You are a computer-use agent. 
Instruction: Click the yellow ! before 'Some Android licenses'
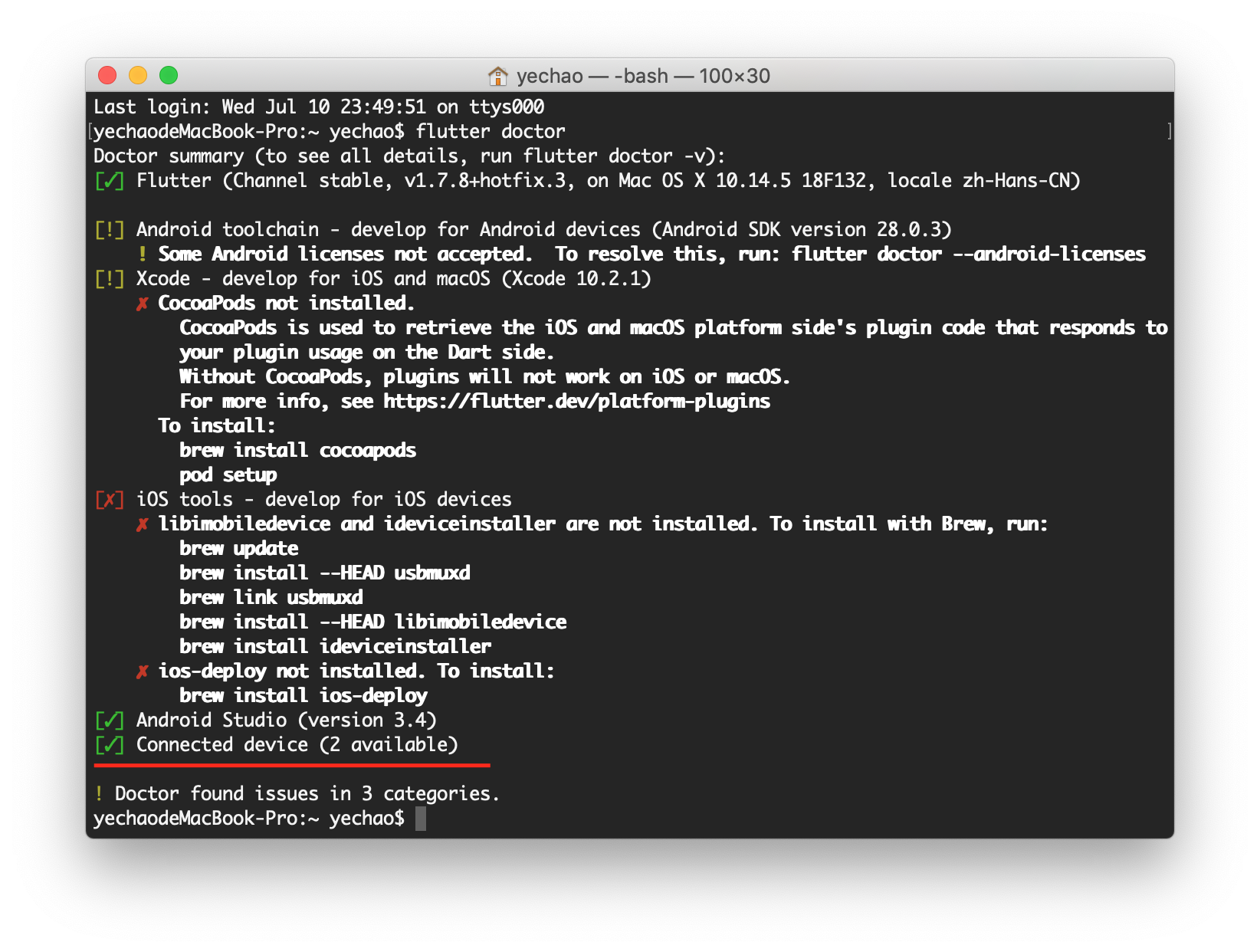click(142, 254)
